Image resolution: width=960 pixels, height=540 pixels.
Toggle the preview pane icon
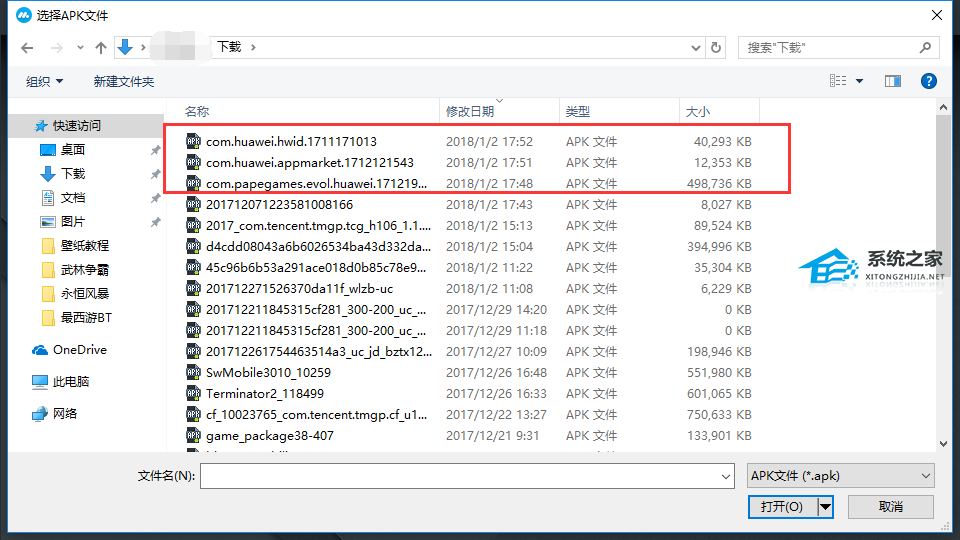click(893, 81)
